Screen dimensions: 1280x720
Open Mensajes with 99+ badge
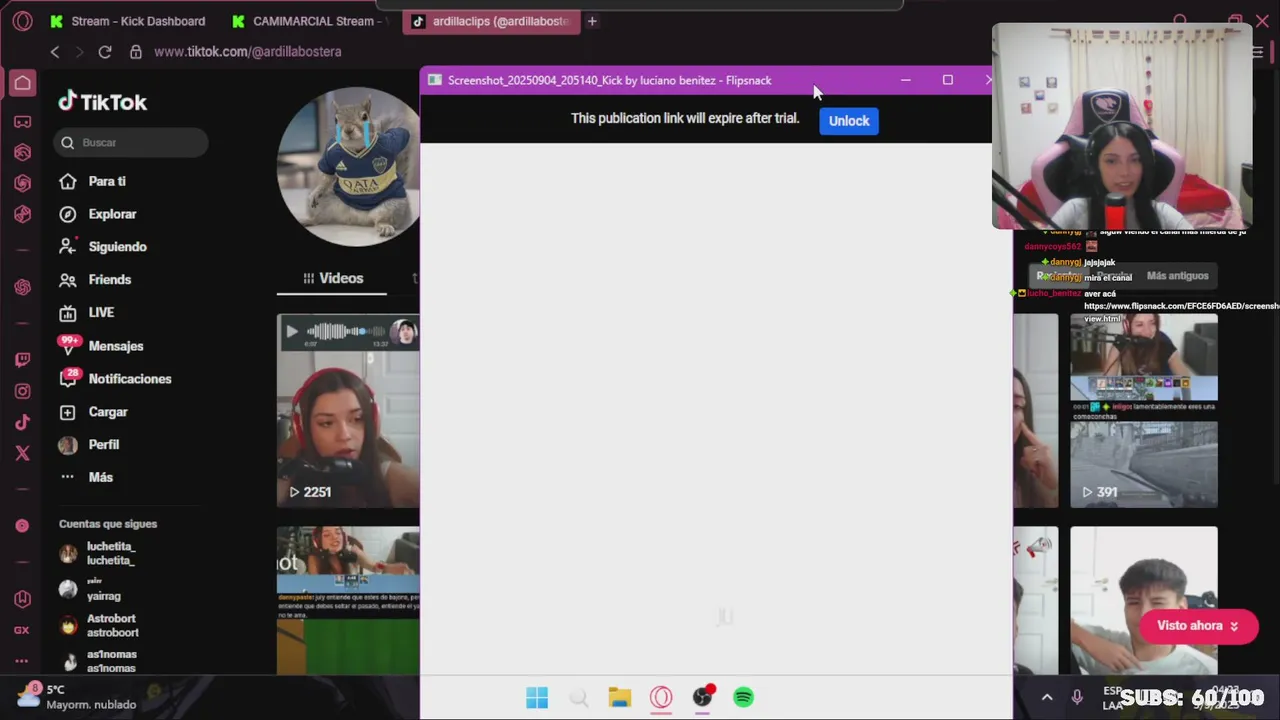pyautogui.click(x=101, y=346)
